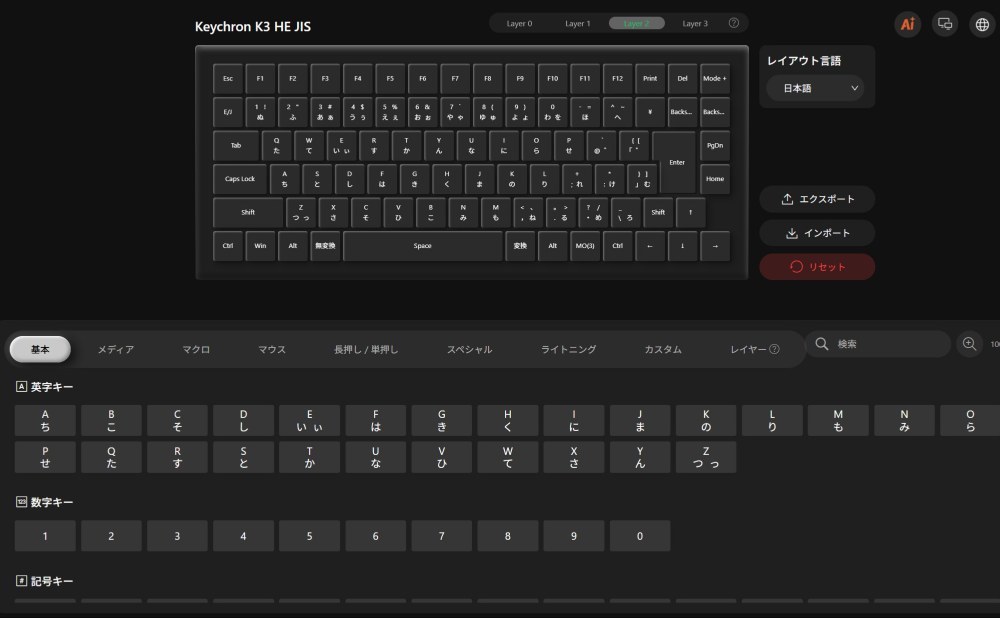Select the MO(3) key on the keyboard layout
Image resolution: width=1000 pixels, height=618 pixels.
pos(585,246)
